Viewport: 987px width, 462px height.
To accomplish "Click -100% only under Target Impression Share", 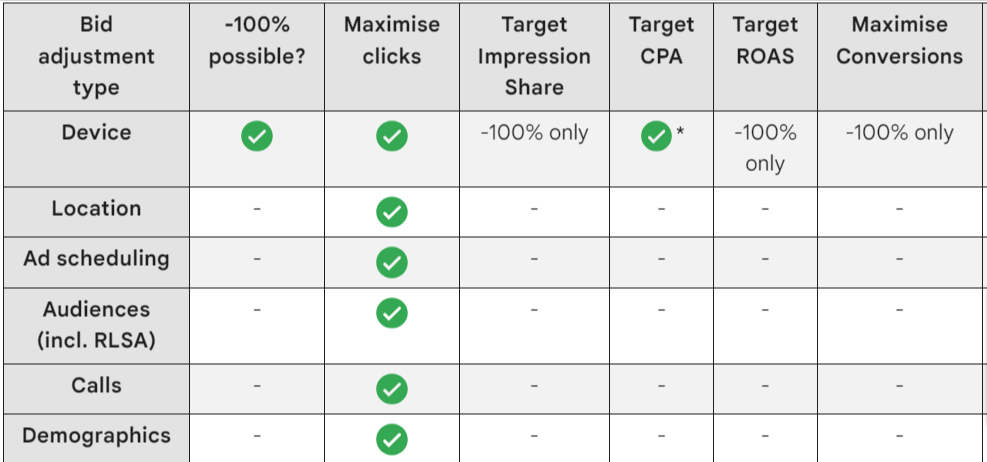I will pos(534,133).
